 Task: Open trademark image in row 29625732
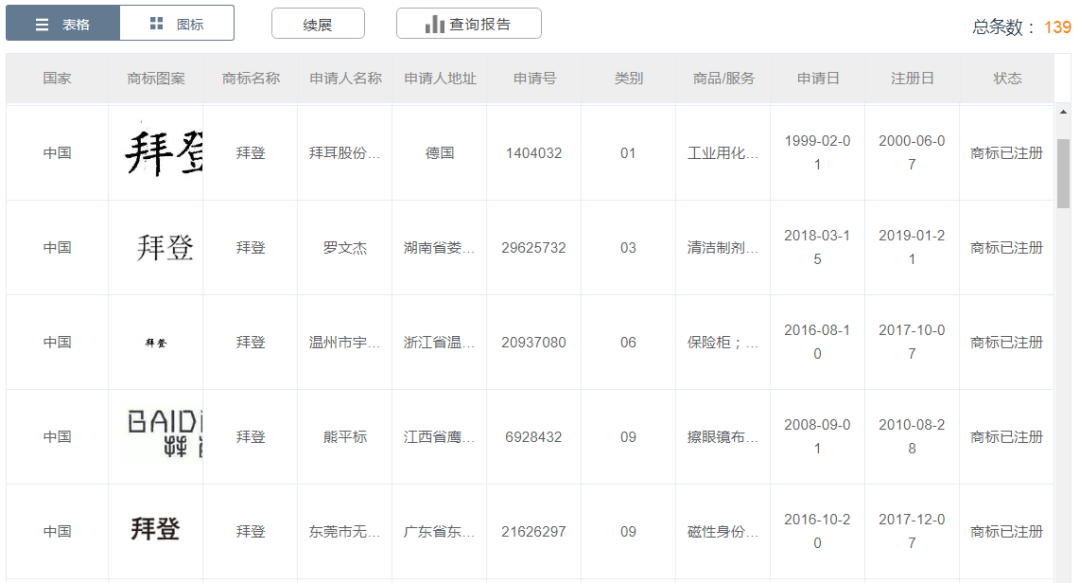(x=165, y=247)
